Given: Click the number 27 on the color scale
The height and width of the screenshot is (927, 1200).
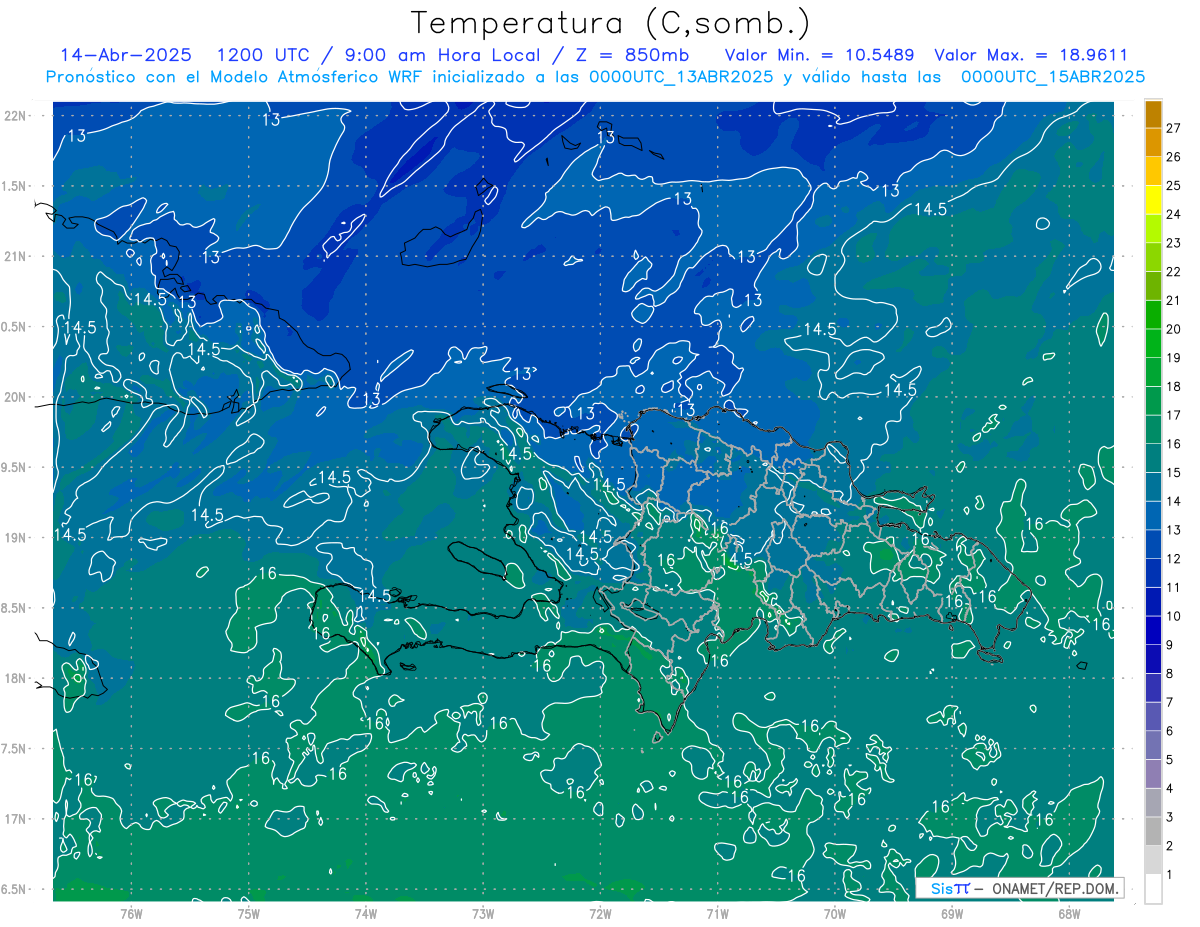Looking at the screenshot, I should tap(1173, 128).
